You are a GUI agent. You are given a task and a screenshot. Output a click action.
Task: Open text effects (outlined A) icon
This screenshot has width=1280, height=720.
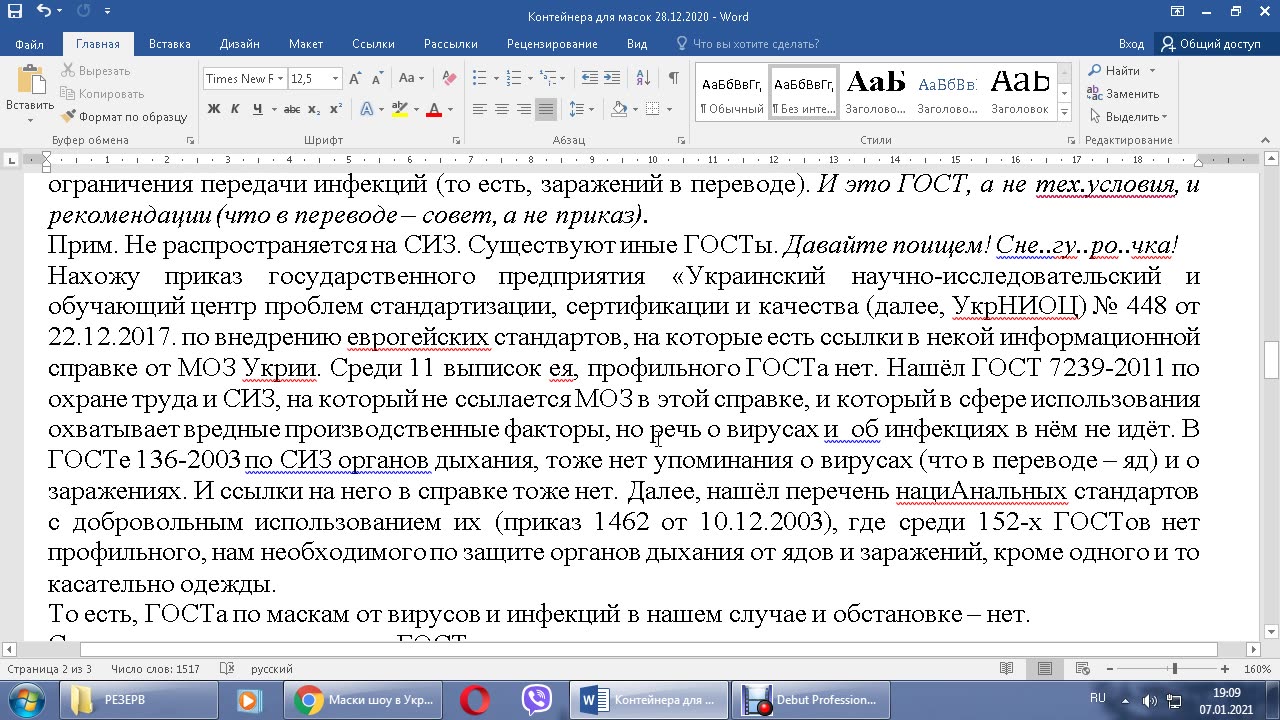point(366,109)
